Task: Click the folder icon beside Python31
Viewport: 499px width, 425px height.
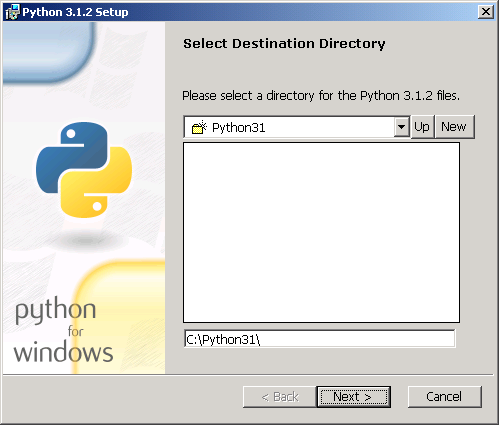Action: tap(200, 128)
